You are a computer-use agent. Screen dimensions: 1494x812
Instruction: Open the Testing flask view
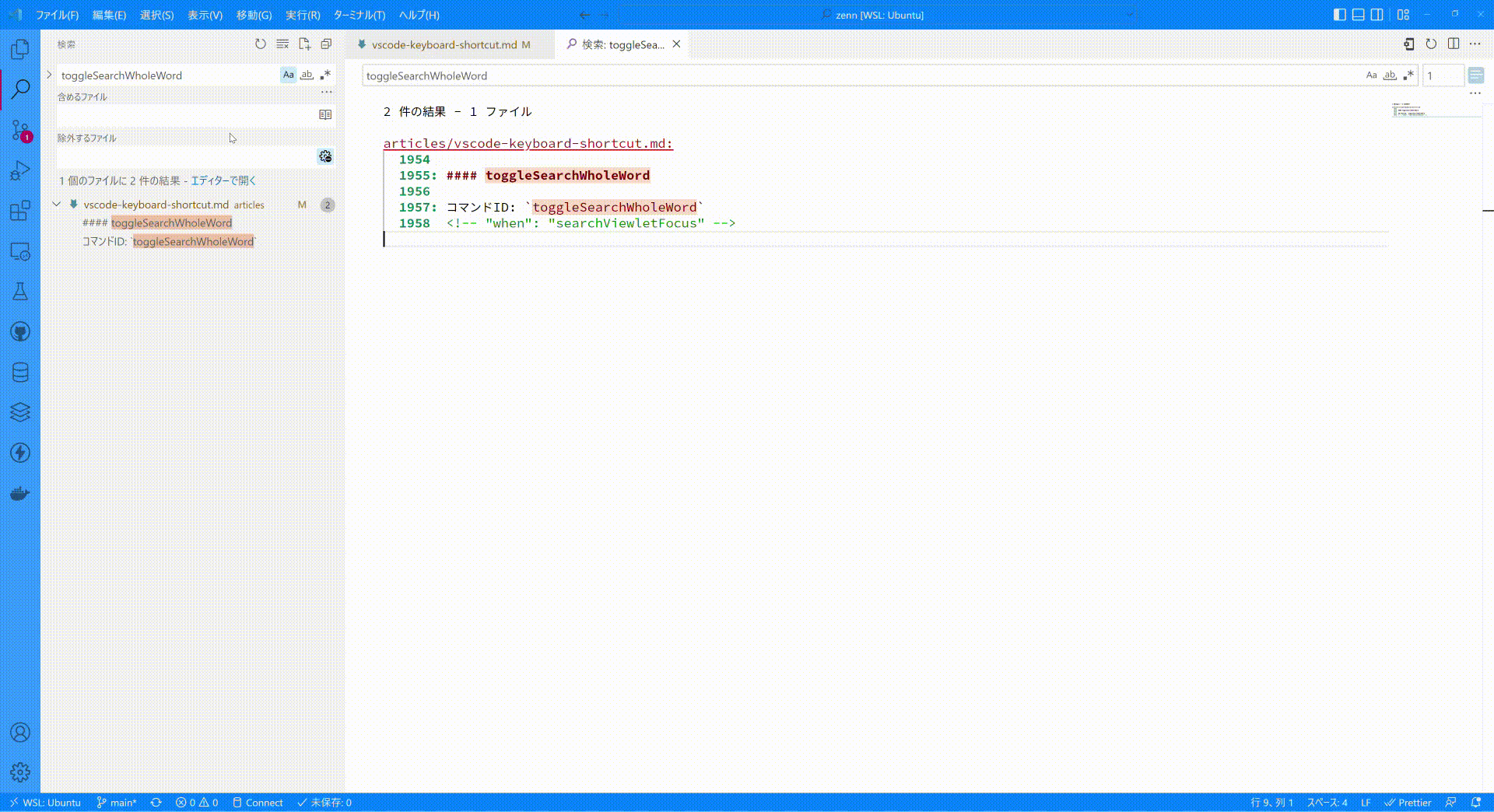click(x=20, y=292)
